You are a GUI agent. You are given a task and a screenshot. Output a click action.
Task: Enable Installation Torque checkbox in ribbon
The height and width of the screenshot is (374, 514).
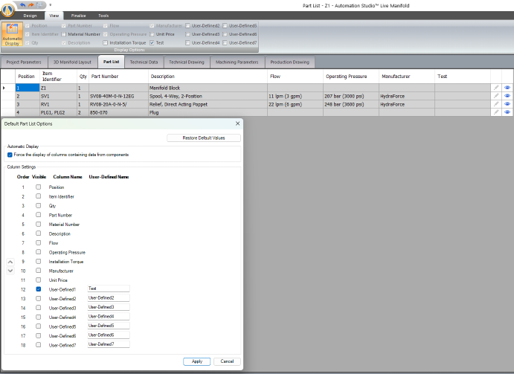tap(105, 43)
